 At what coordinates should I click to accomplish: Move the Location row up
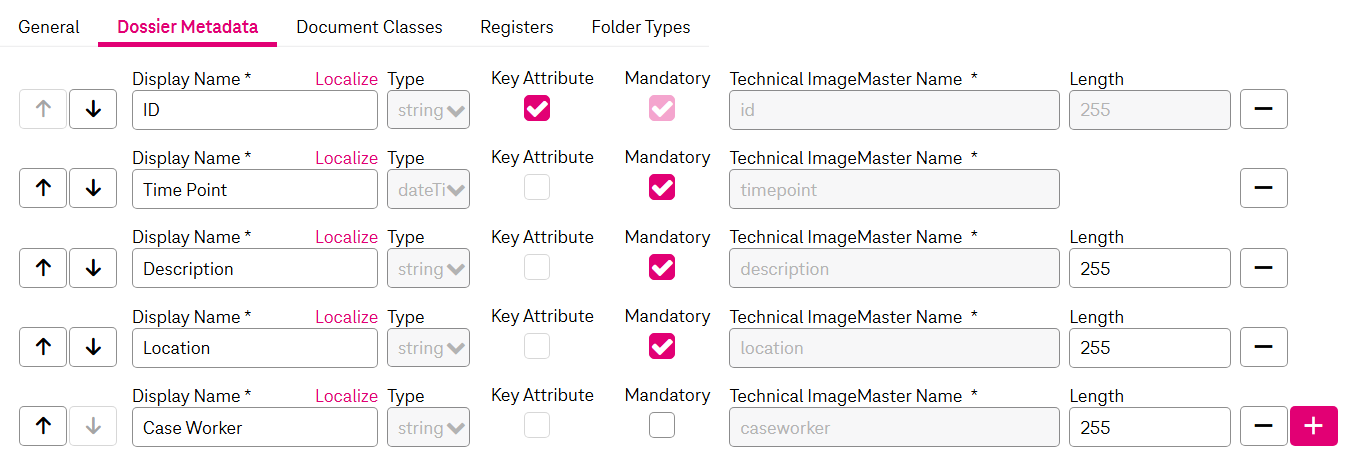pyautogui.click(x=43, y=347)
